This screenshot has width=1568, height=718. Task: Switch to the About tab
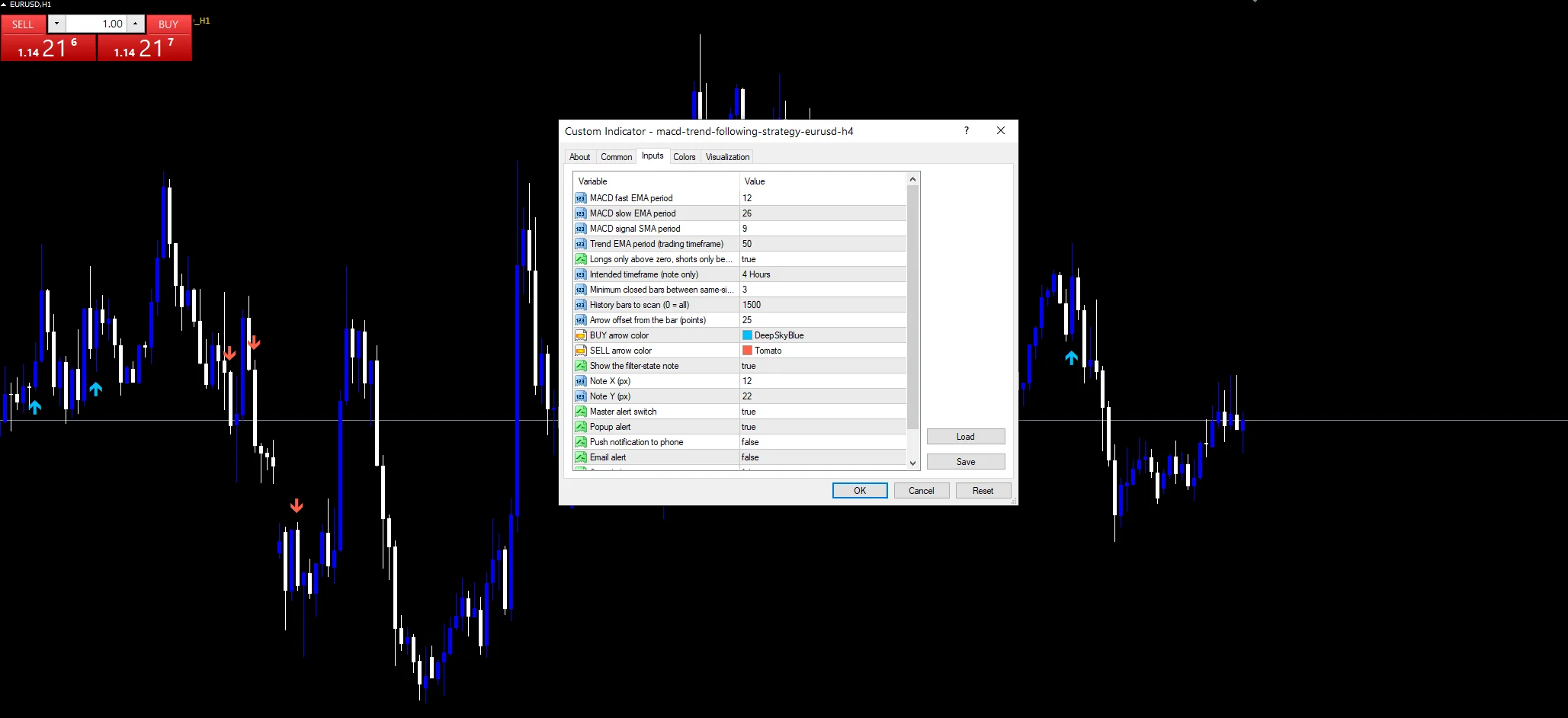click(x=580, y=157)
